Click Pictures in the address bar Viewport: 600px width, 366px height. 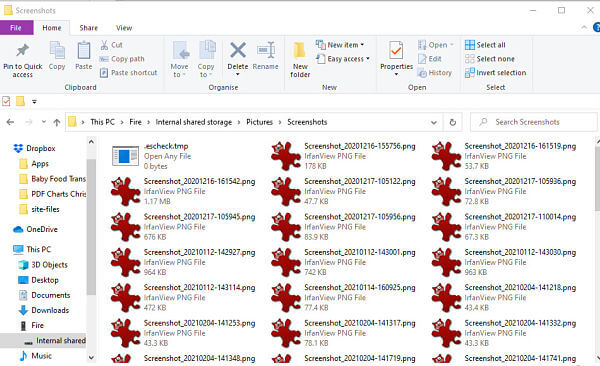tap(259, 122)
